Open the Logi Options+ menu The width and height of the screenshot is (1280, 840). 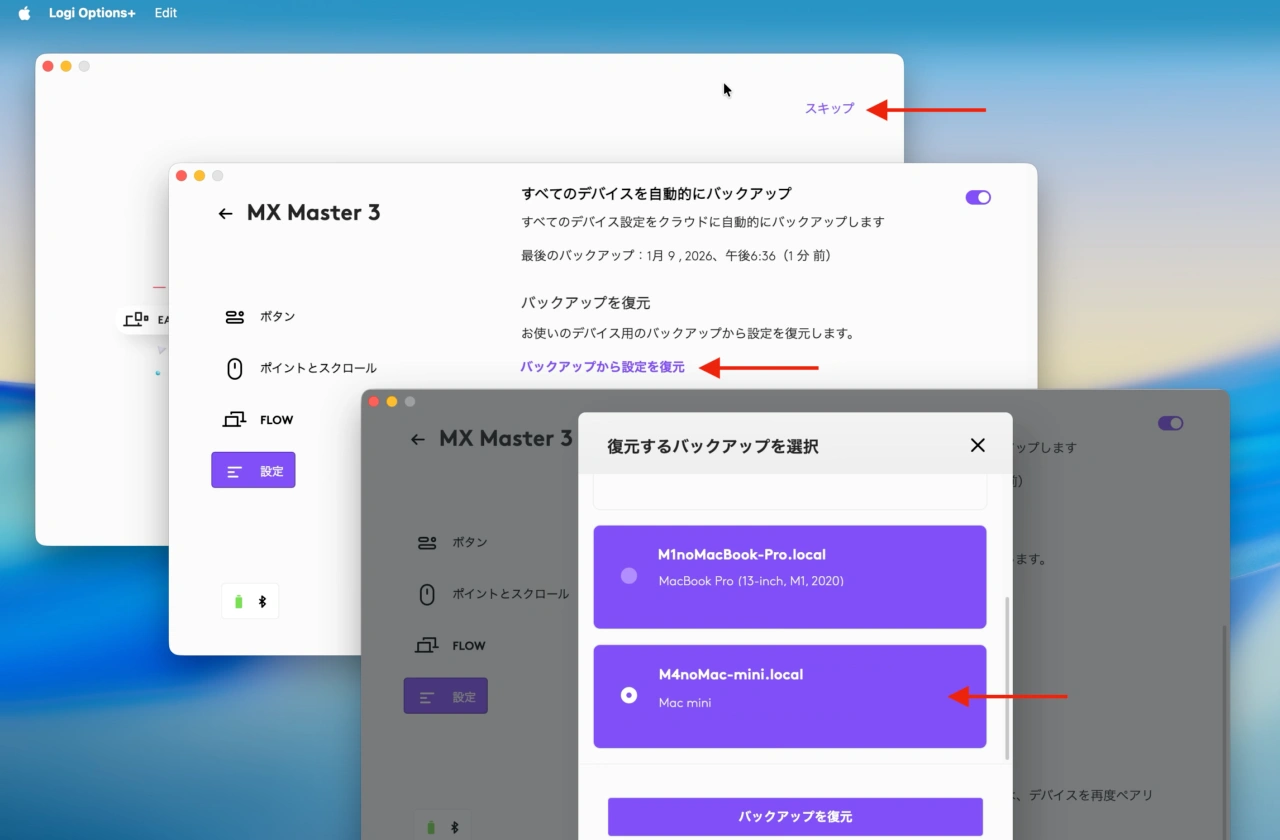pos(92,14)
